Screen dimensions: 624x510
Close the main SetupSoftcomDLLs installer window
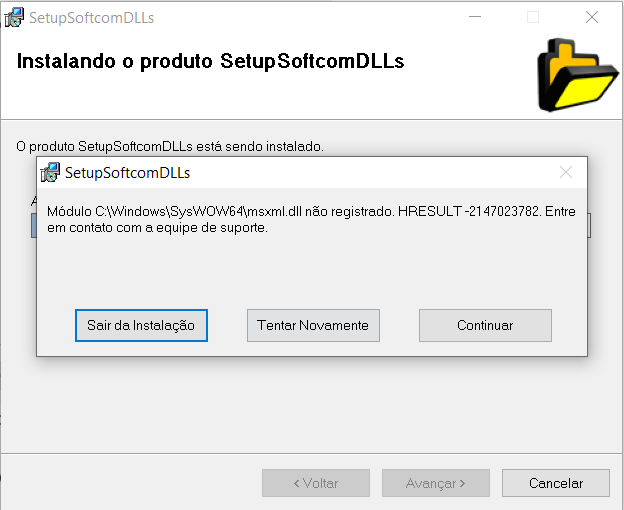click(x=592, y=17)
